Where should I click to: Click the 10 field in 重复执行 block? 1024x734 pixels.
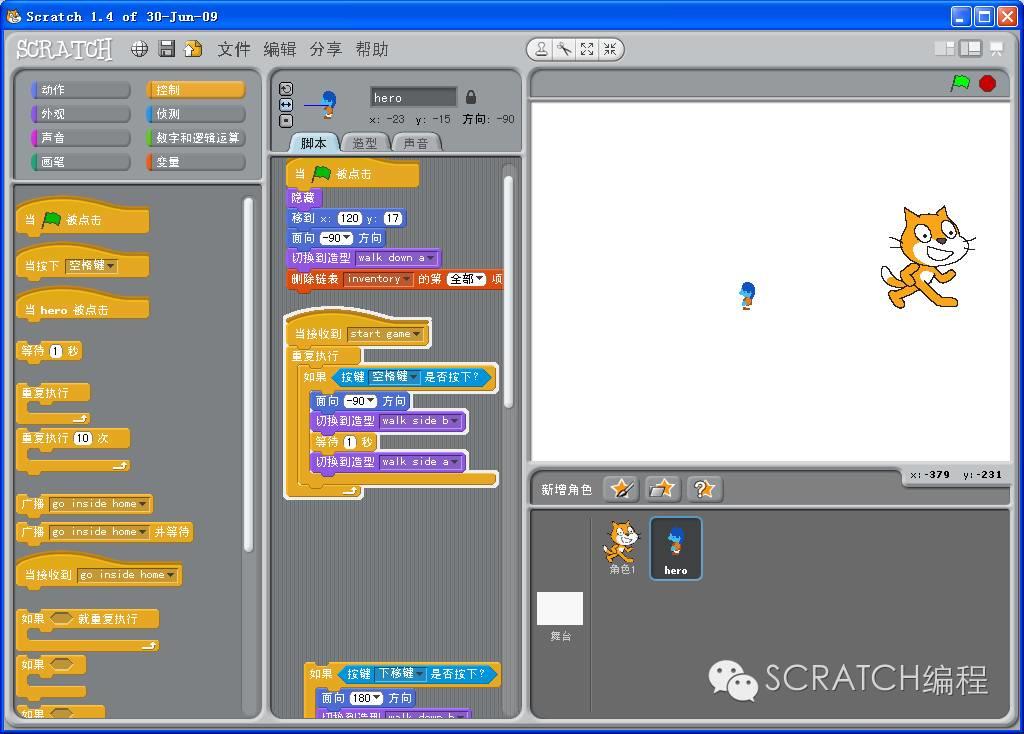(82, 438)
